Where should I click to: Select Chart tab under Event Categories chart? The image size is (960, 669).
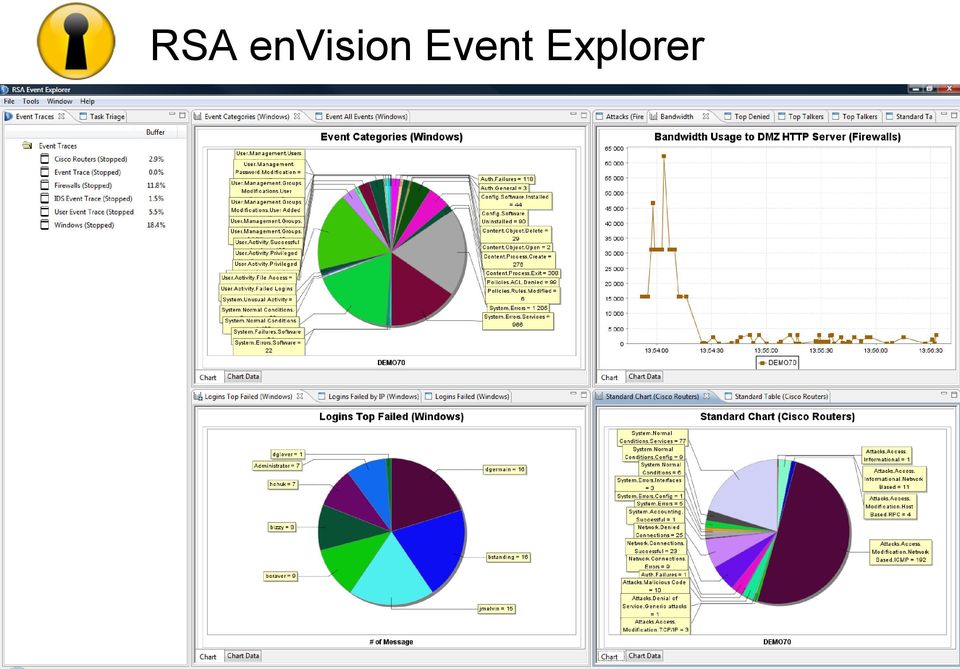(208, 378)
